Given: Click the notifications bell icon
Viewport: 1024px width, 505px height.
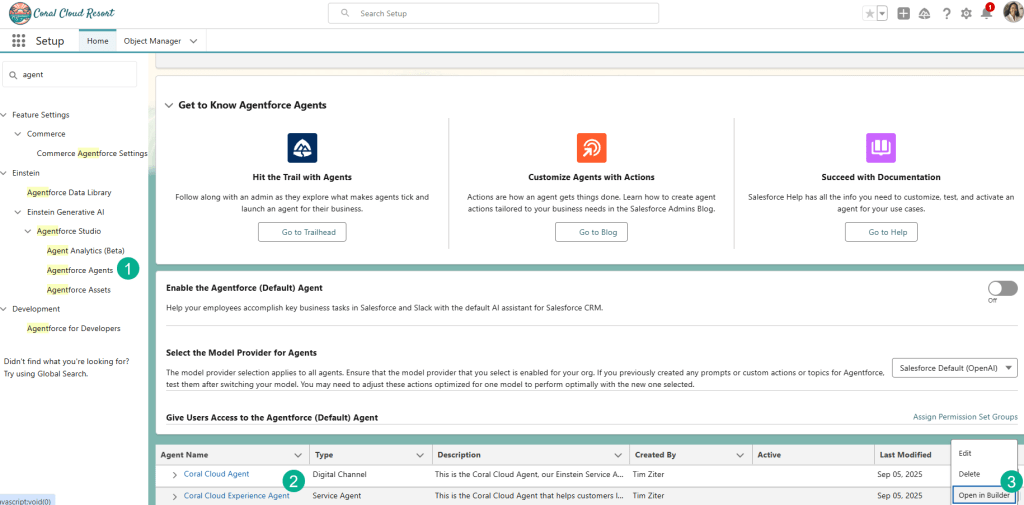Looking at the screenshot, I should [986, 14].
